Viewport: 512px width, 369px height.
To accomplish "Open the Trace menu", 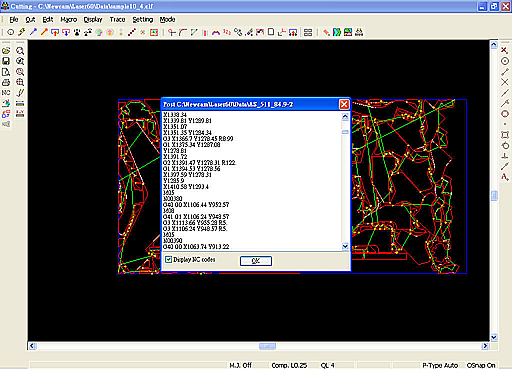I will click(117, 20).
